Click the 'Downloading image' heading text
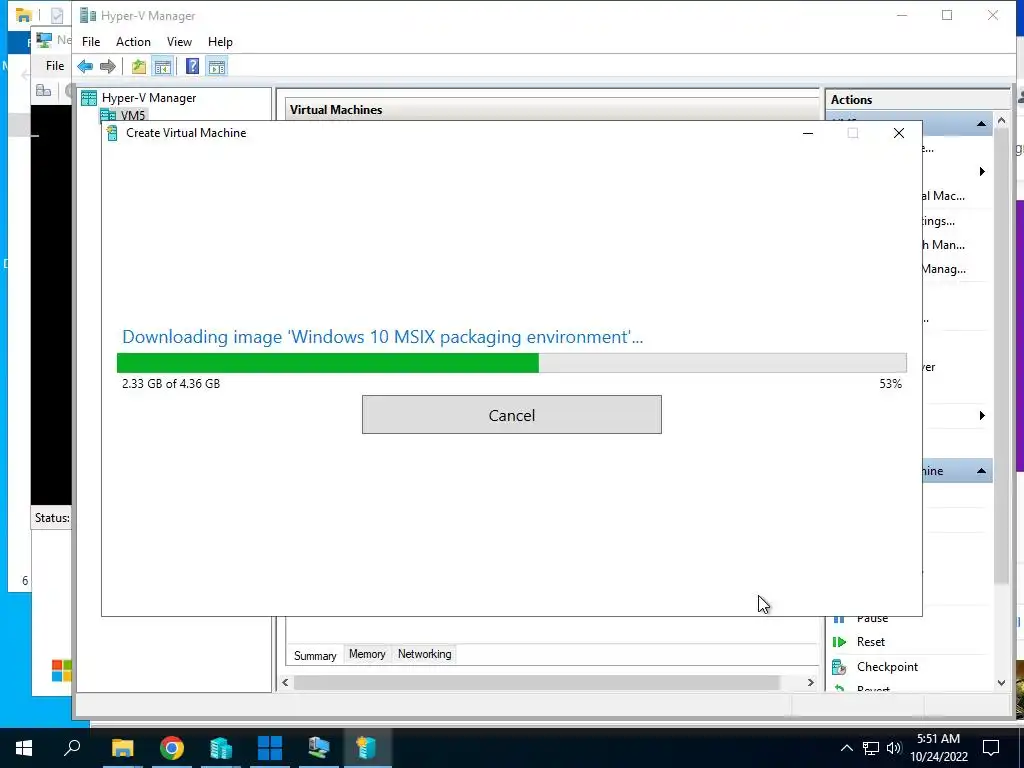This screenshot has width=1024, height=768. point(383,337)
